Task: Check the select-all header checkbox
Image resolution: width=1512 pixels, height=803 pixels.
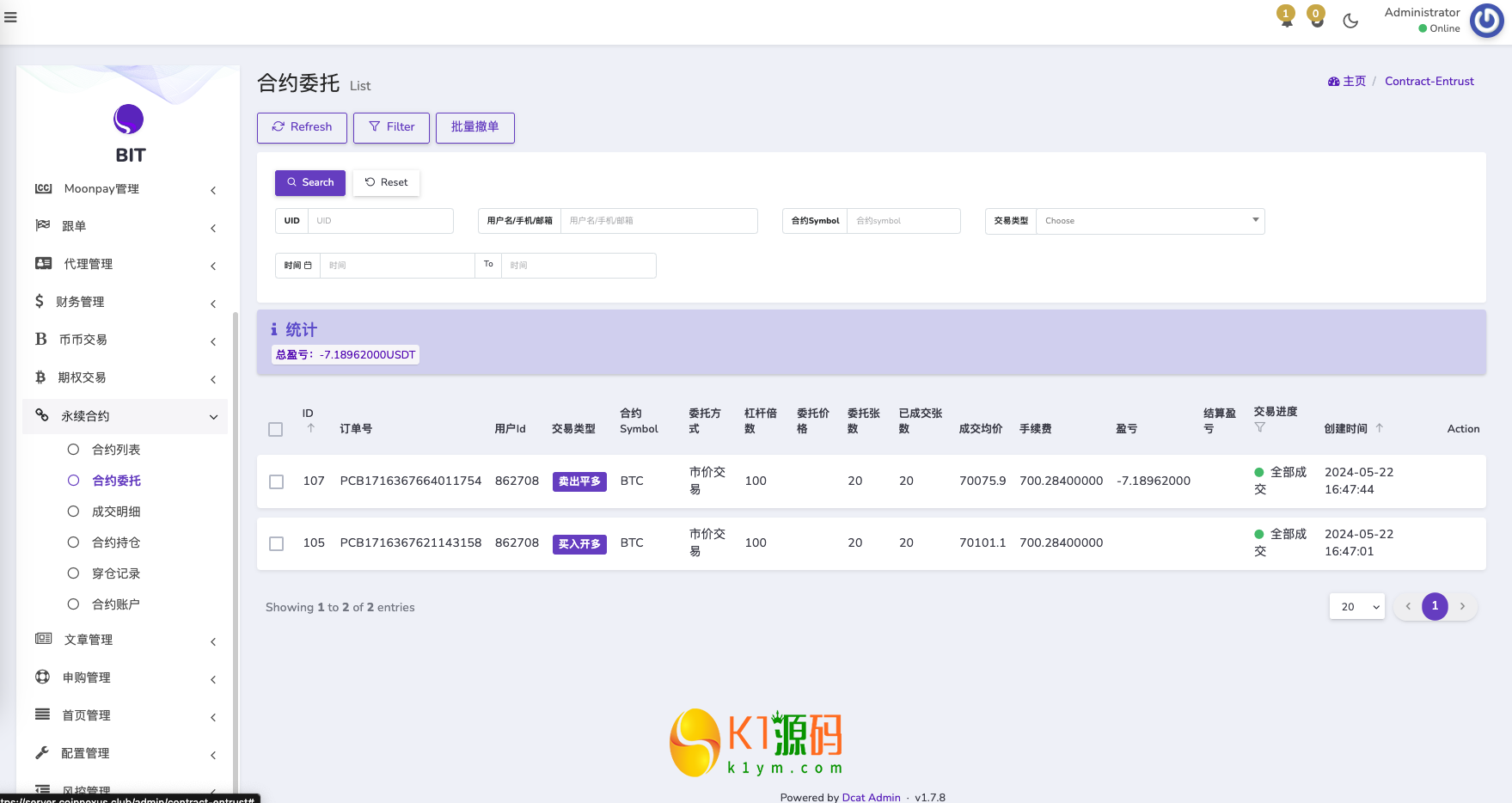Action: coord(275,429)
